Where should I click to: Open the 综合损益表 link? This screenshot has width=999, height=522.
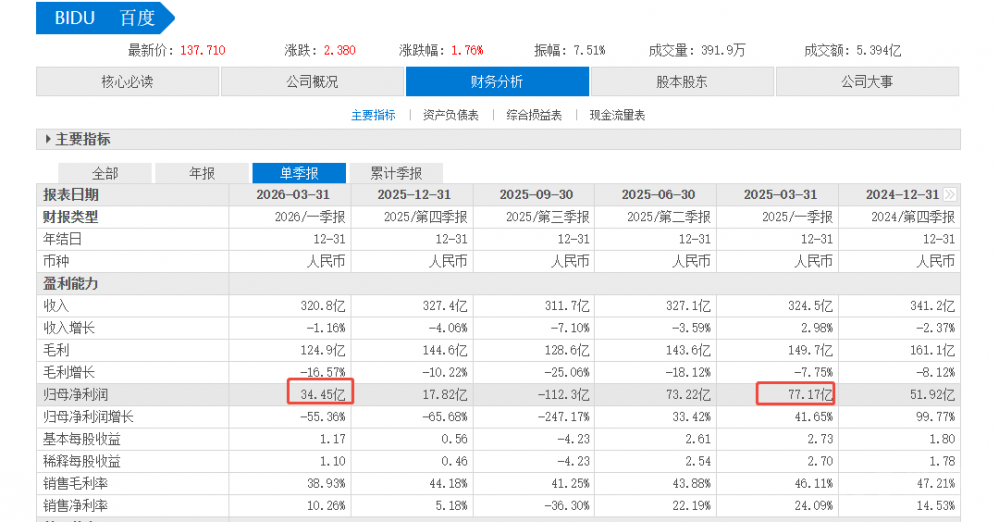coord(534,115)
